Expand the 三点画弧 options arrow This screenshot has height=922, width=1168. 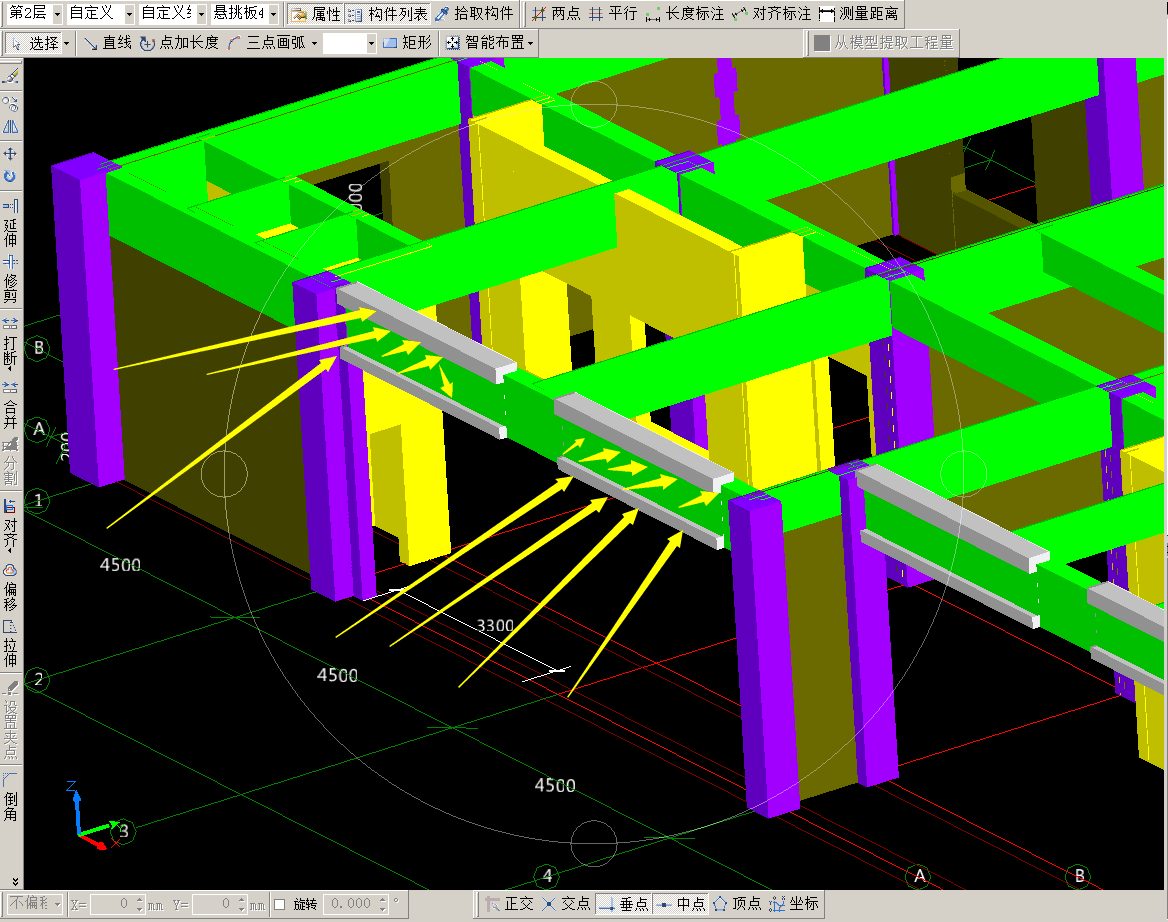coord(314,43)
